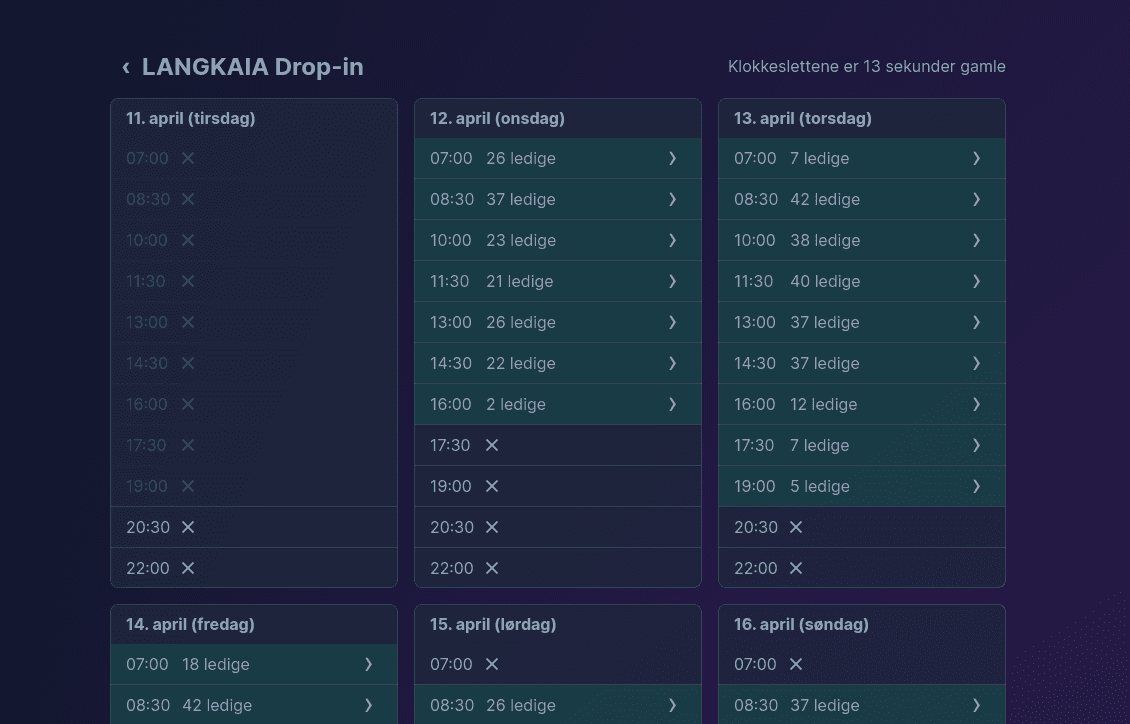The width and height of the screenshot is (1130, 724).
Task: Click the heading '16. april (søndag)'
Action: click(801, 625)
